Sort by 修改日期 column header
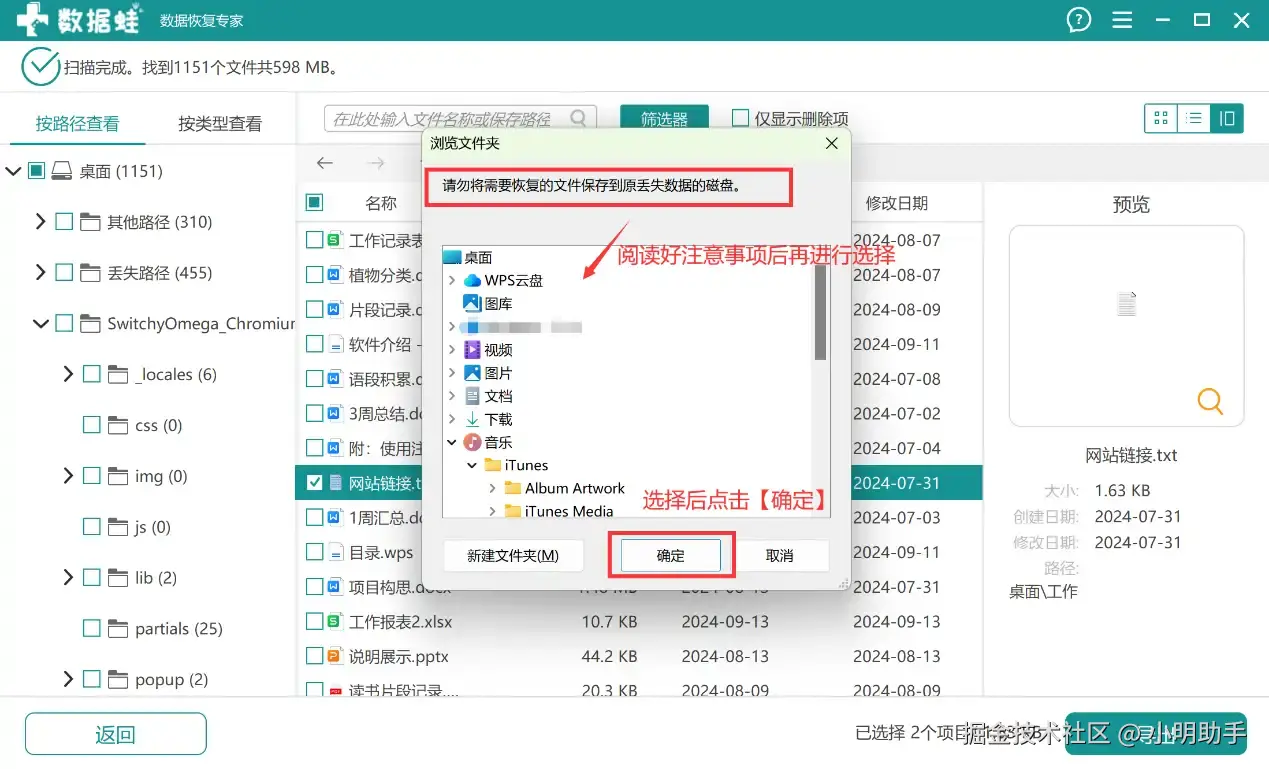Image resolution: width=1269 pixels, height=769 pixels. point(897,203)
